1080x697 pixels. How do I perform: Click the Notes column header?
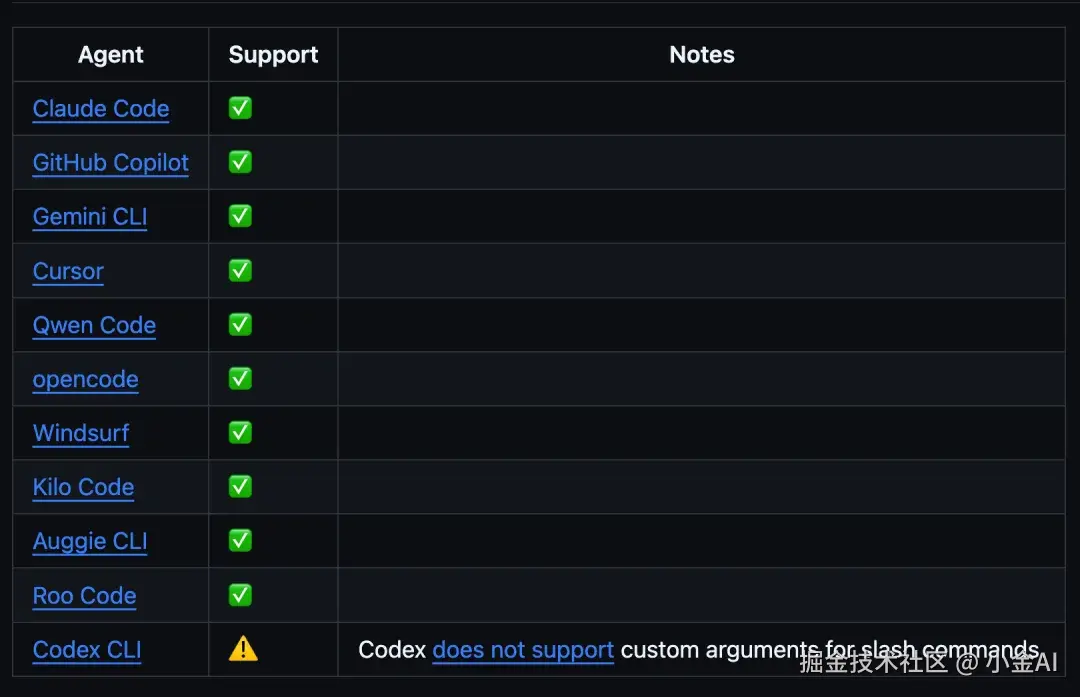click(702, 54)
